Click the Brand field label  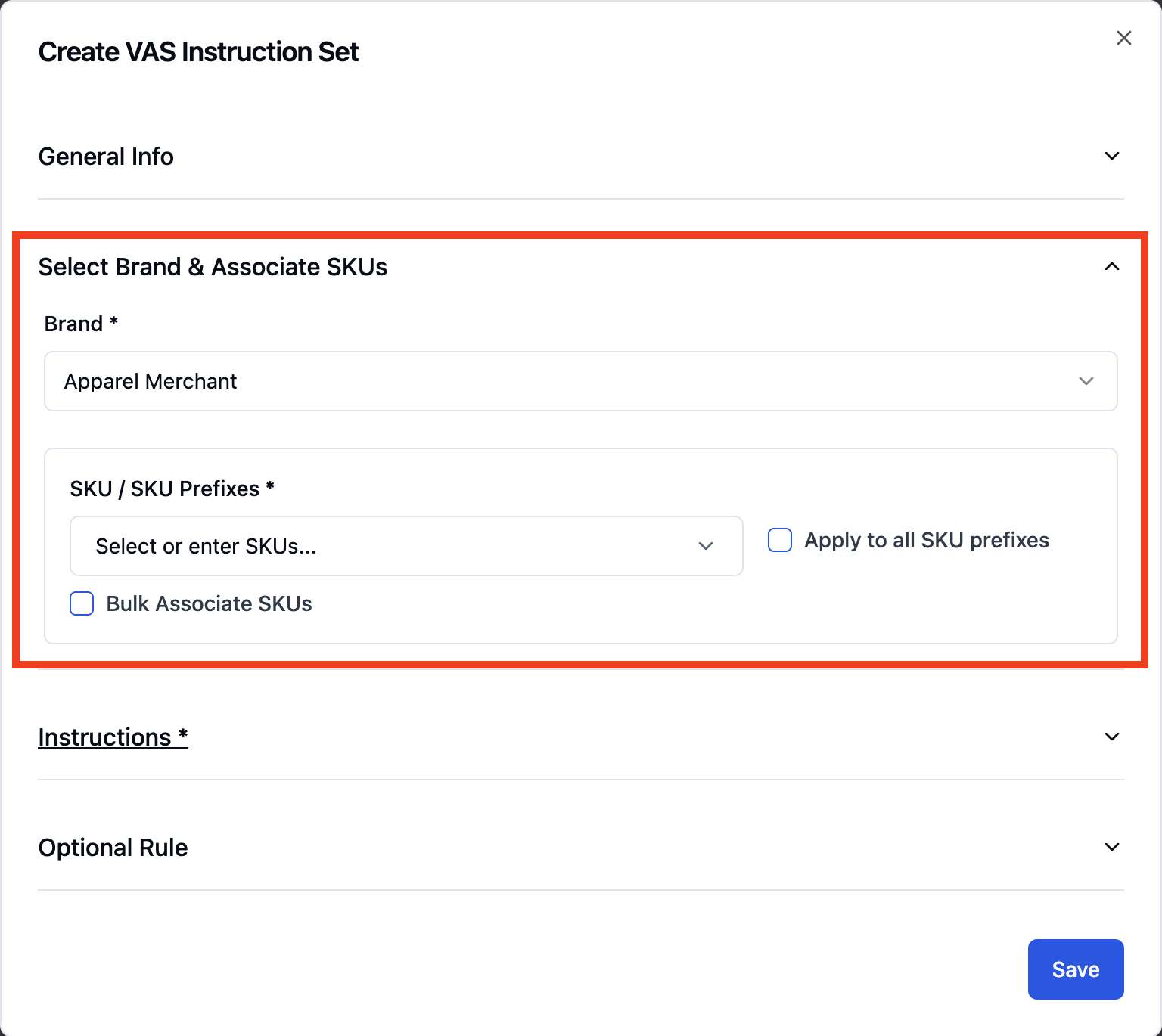pos(81,324)
